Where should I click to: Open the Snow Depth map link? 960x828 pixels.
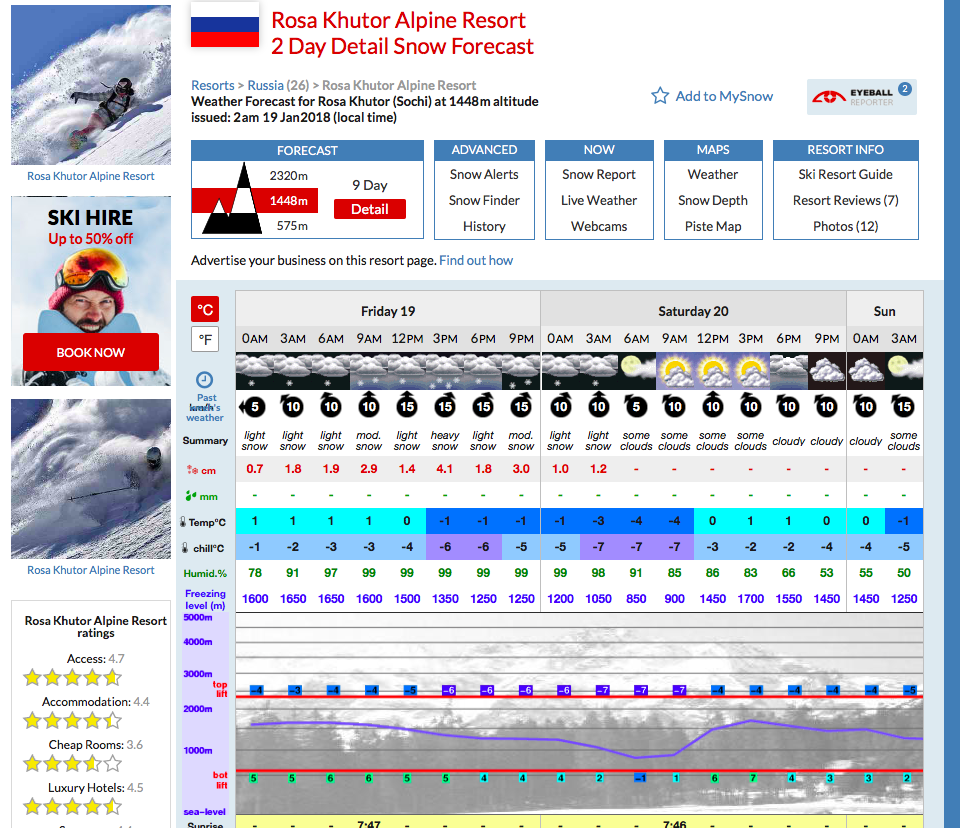713,200
